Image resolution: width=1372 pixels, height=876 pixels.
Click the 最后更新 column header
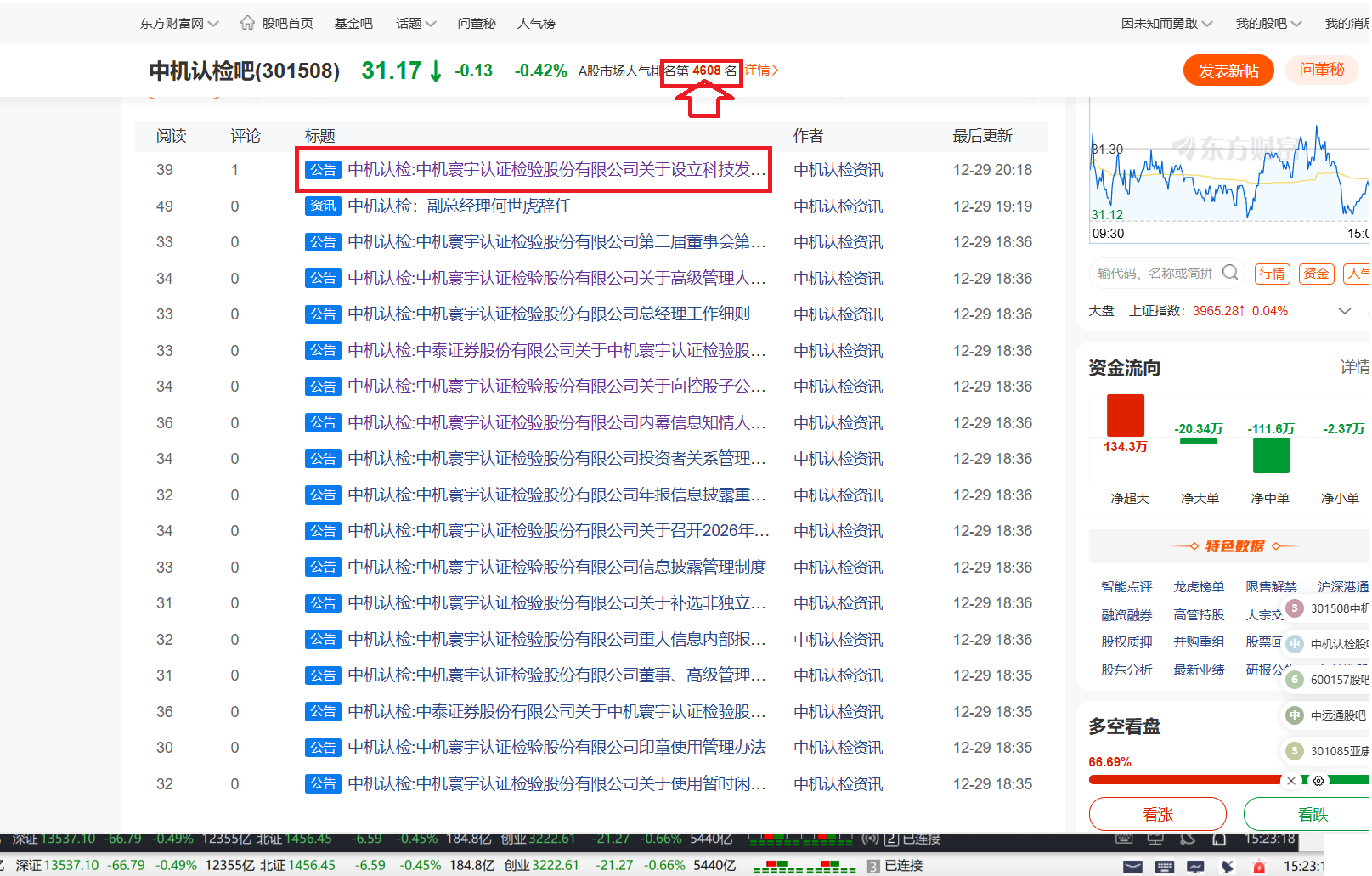[x=982, y=136]
